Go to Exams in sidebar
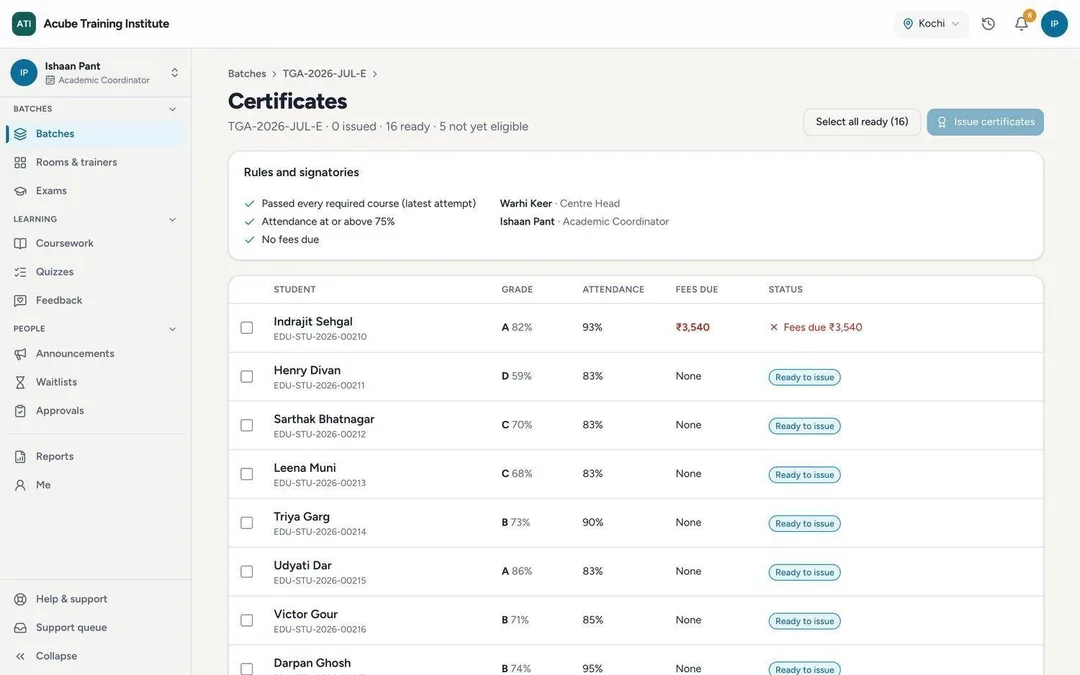The width and height of the screenshot is (1080, 675). pos(95,191)
